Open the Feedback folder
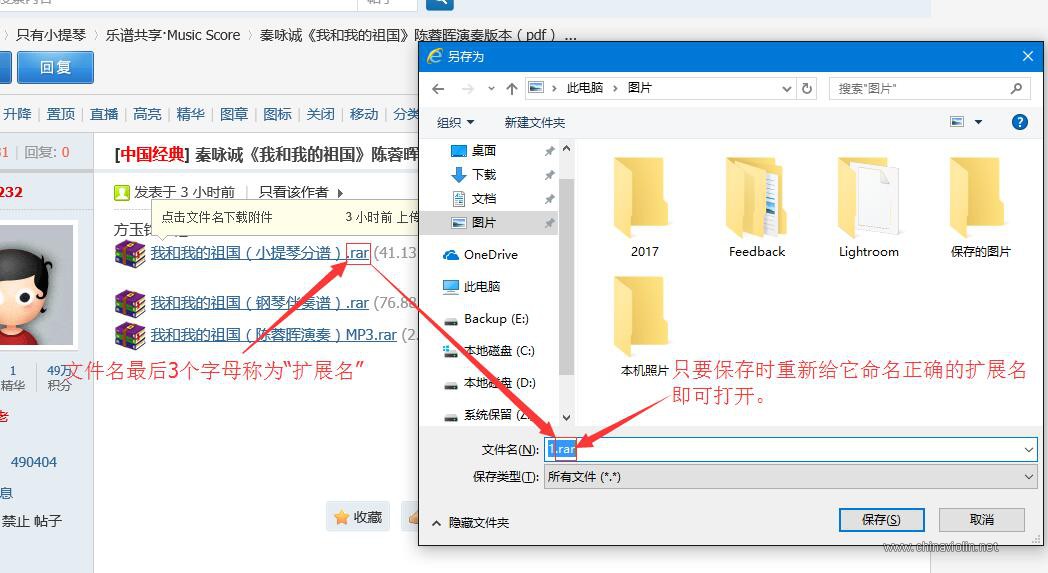This screenshot has width=1048, height=573. 756,207
